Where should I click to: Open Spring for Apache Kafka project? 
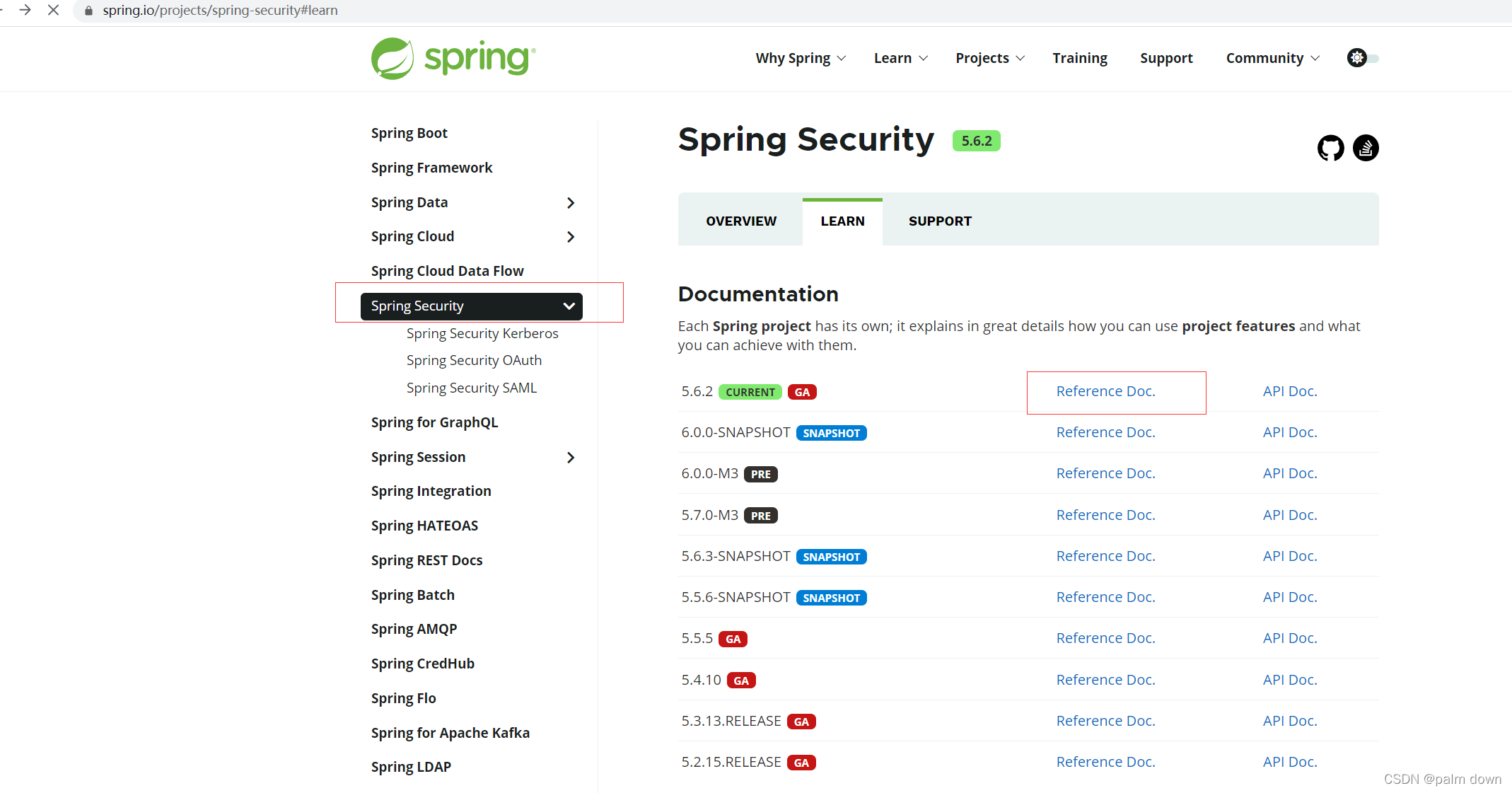[450, 733]
